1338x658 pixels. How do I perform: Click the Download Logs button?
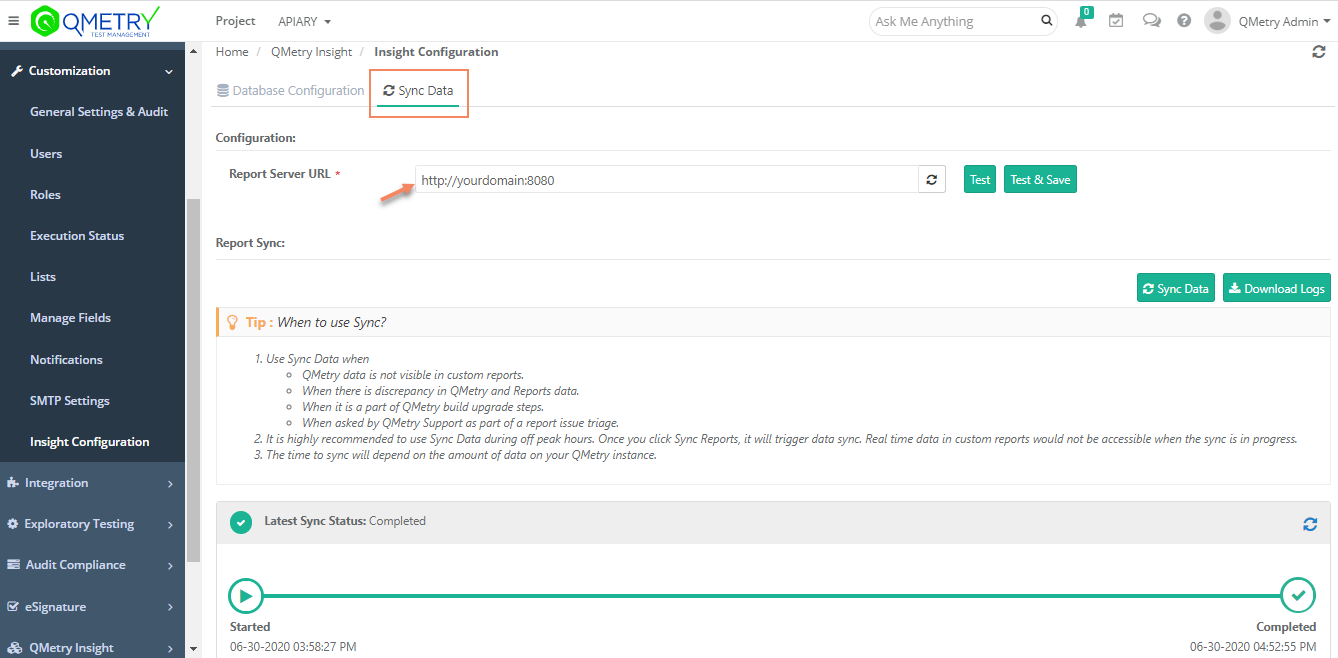coord(1277,289)
